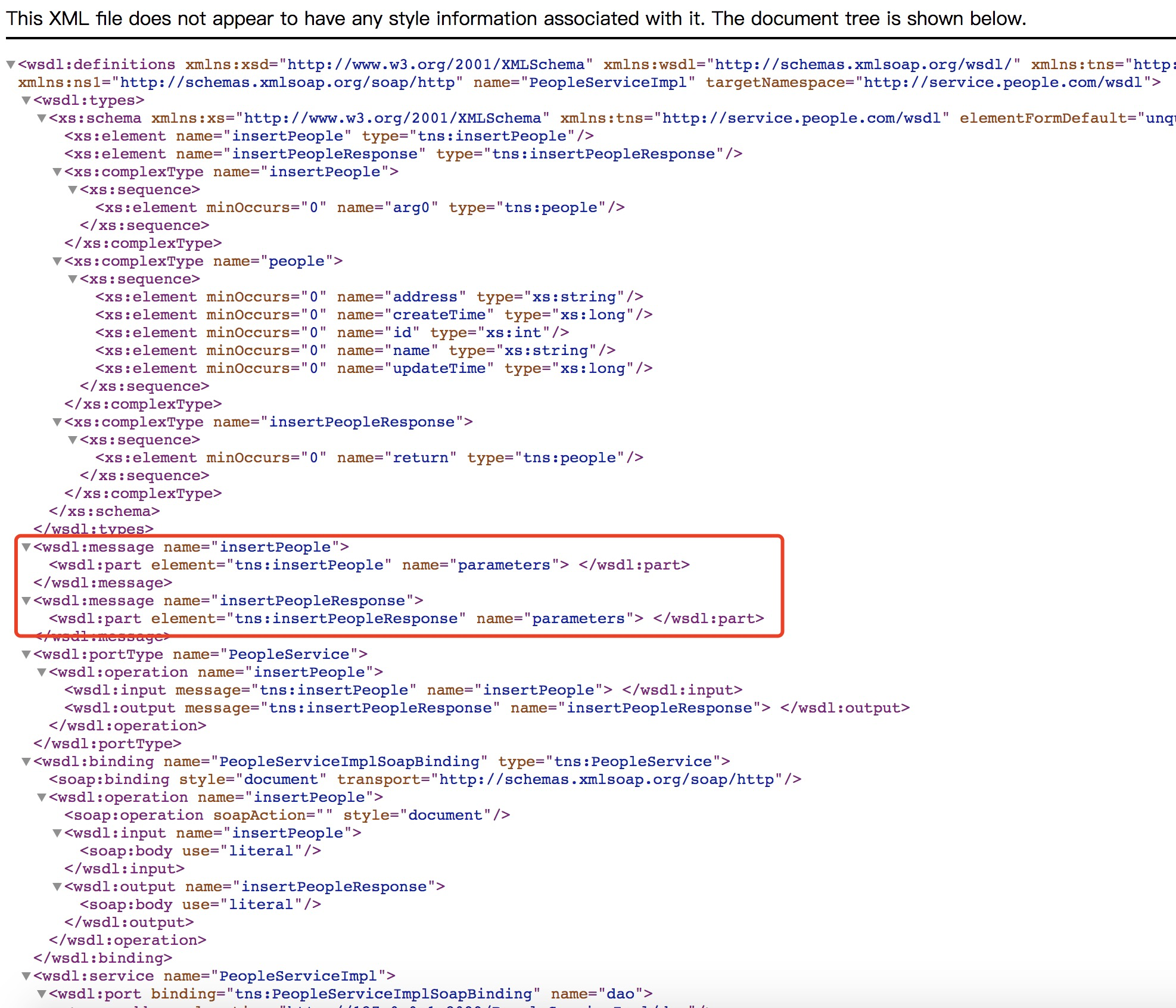Collapse the xs:schema node
Screen dimensions: 1176x1008
tap(42, 118)
